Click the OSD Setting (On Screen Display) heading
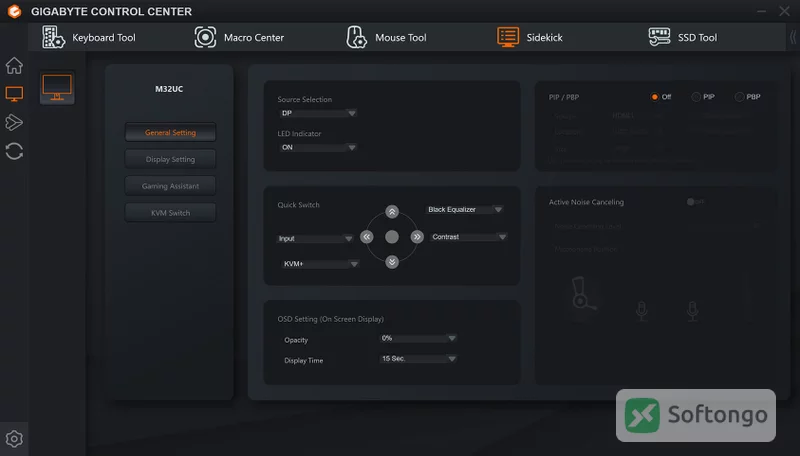This screenshot has height=456, width=800. click(x=331, y=319)
